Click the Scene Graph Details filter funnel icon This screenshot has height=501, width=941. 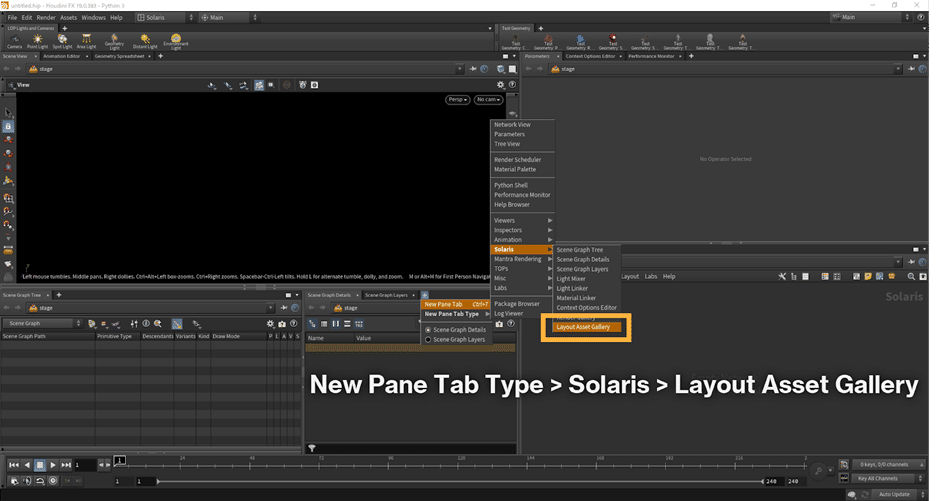click(x=311, y=448)
